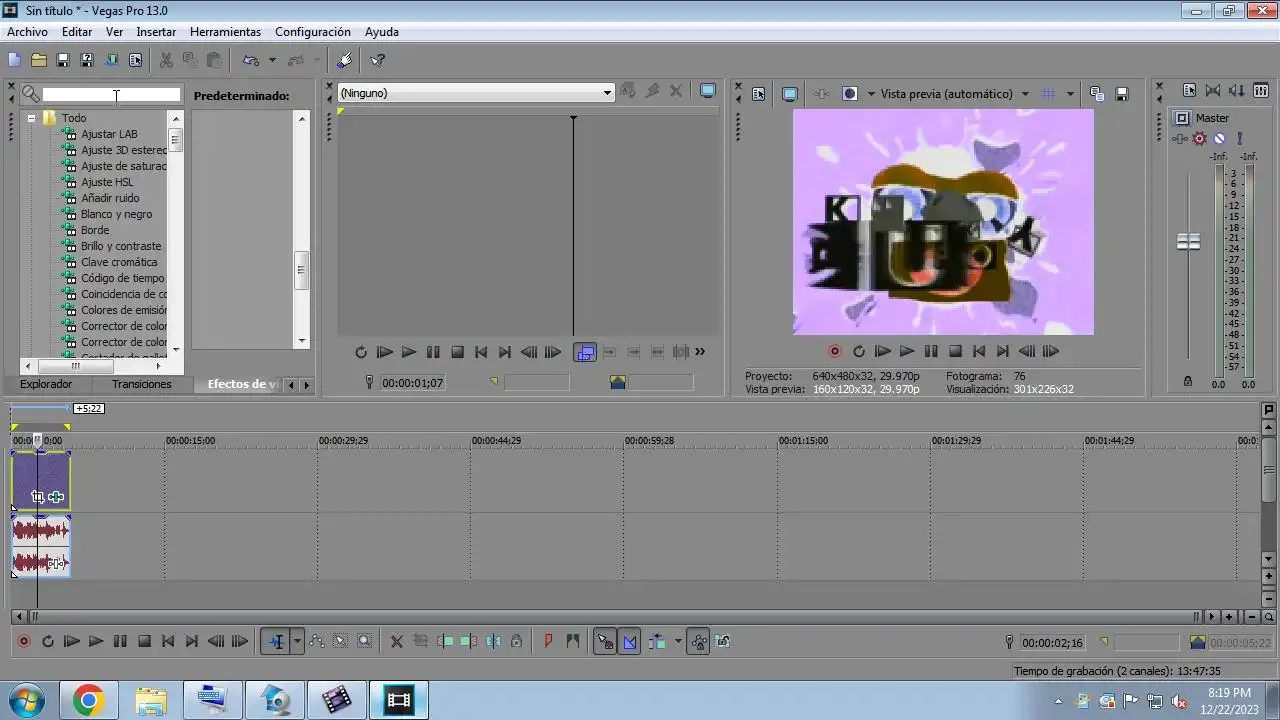The width and height of the screenshot is (1280, 720).
Task: Click the trimmer external monitor icon
Action: tap(708, 91)
